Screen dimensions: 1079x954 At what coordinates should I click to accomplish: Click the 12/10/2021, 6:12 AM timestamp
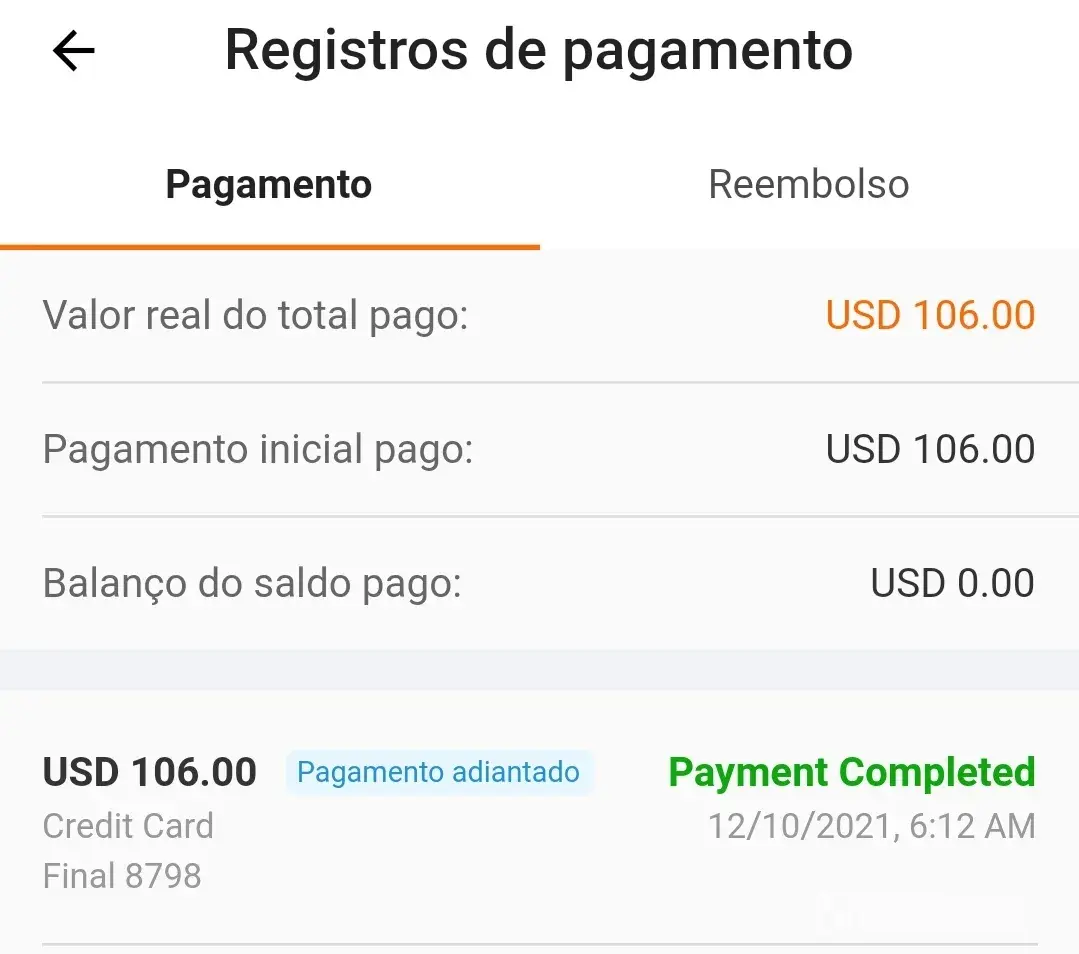tap(871, 827)
